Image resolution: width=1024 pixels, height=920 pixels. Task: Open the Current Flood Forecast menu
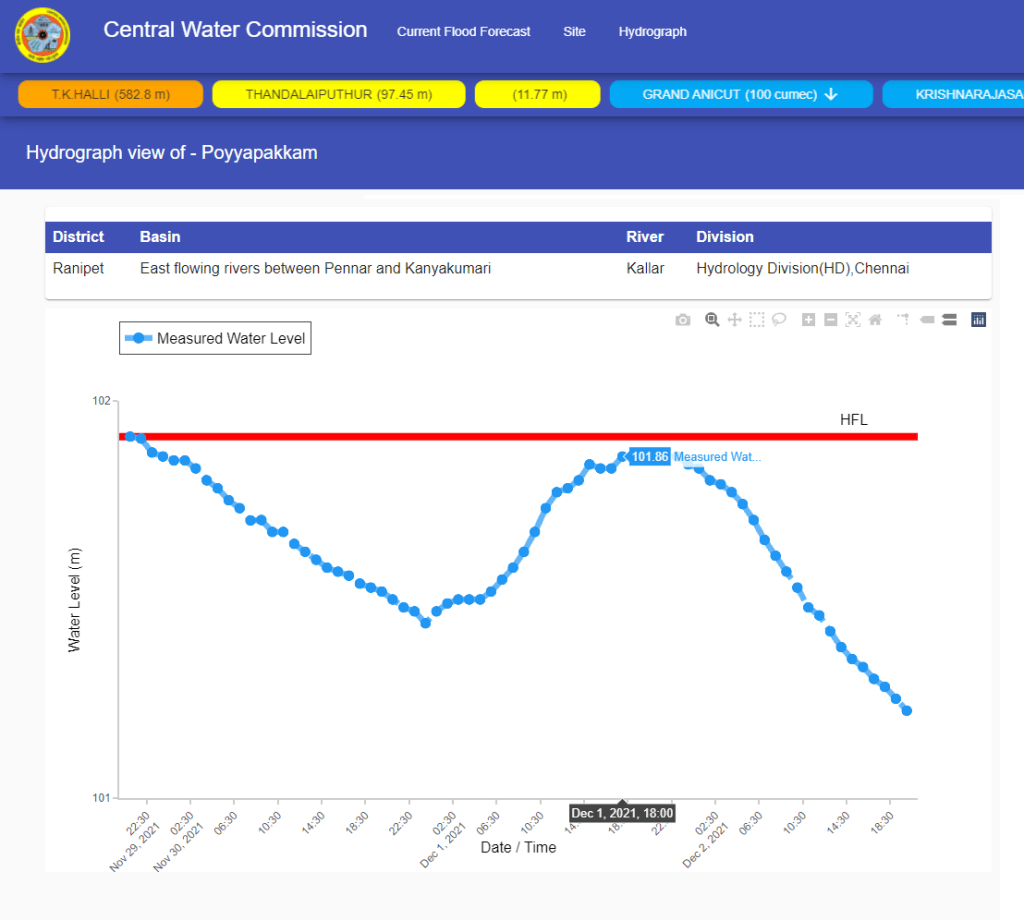463,32
